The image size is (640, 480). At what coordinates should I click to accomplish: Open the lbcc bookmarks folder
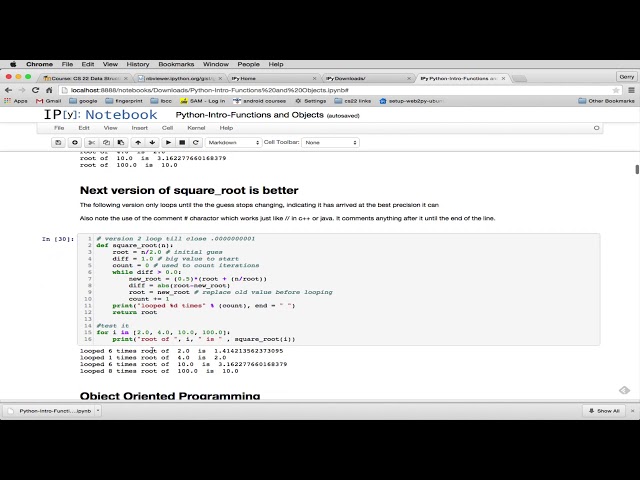tap(161, 101)
